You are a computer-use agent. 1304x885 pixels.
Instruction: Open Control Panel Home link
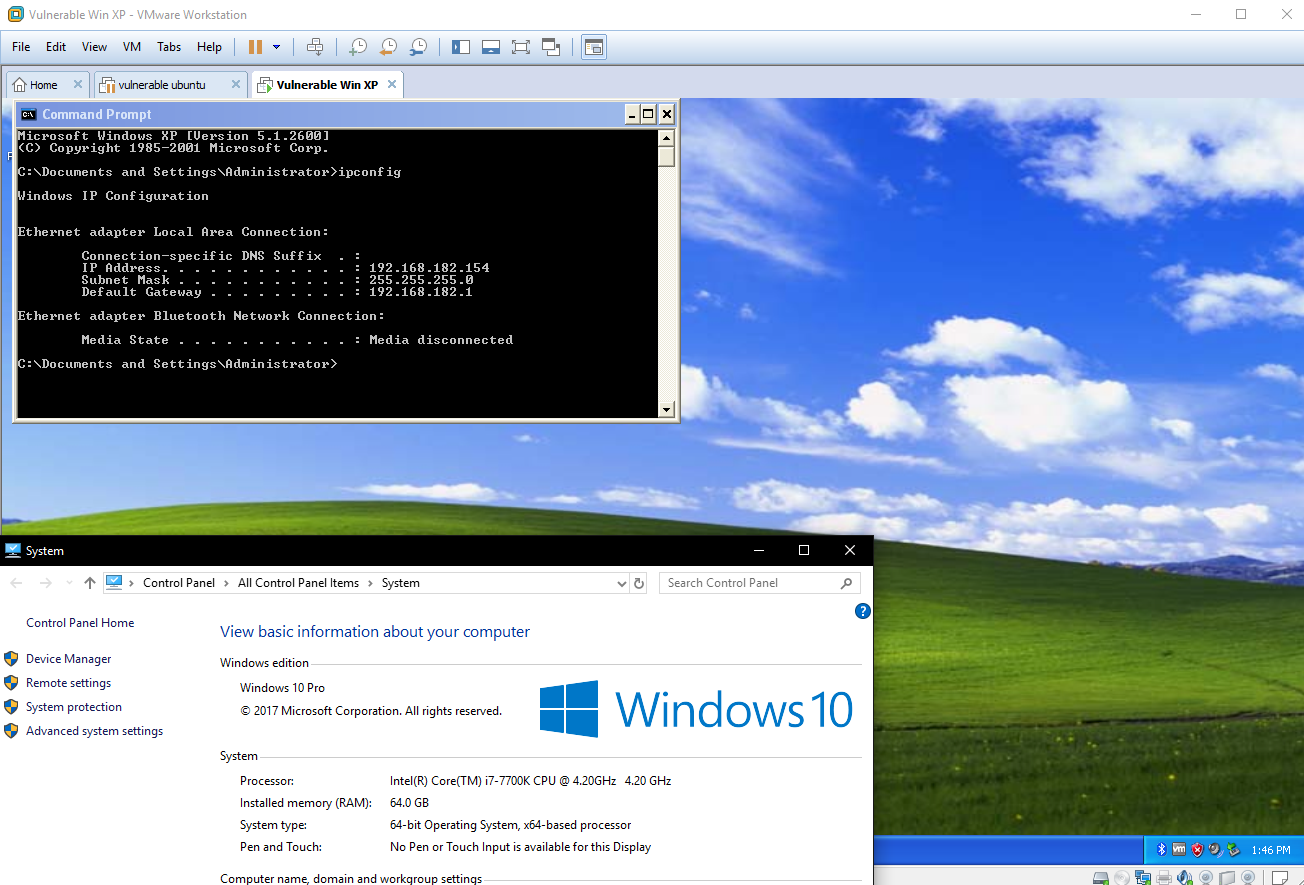point(80,623)
